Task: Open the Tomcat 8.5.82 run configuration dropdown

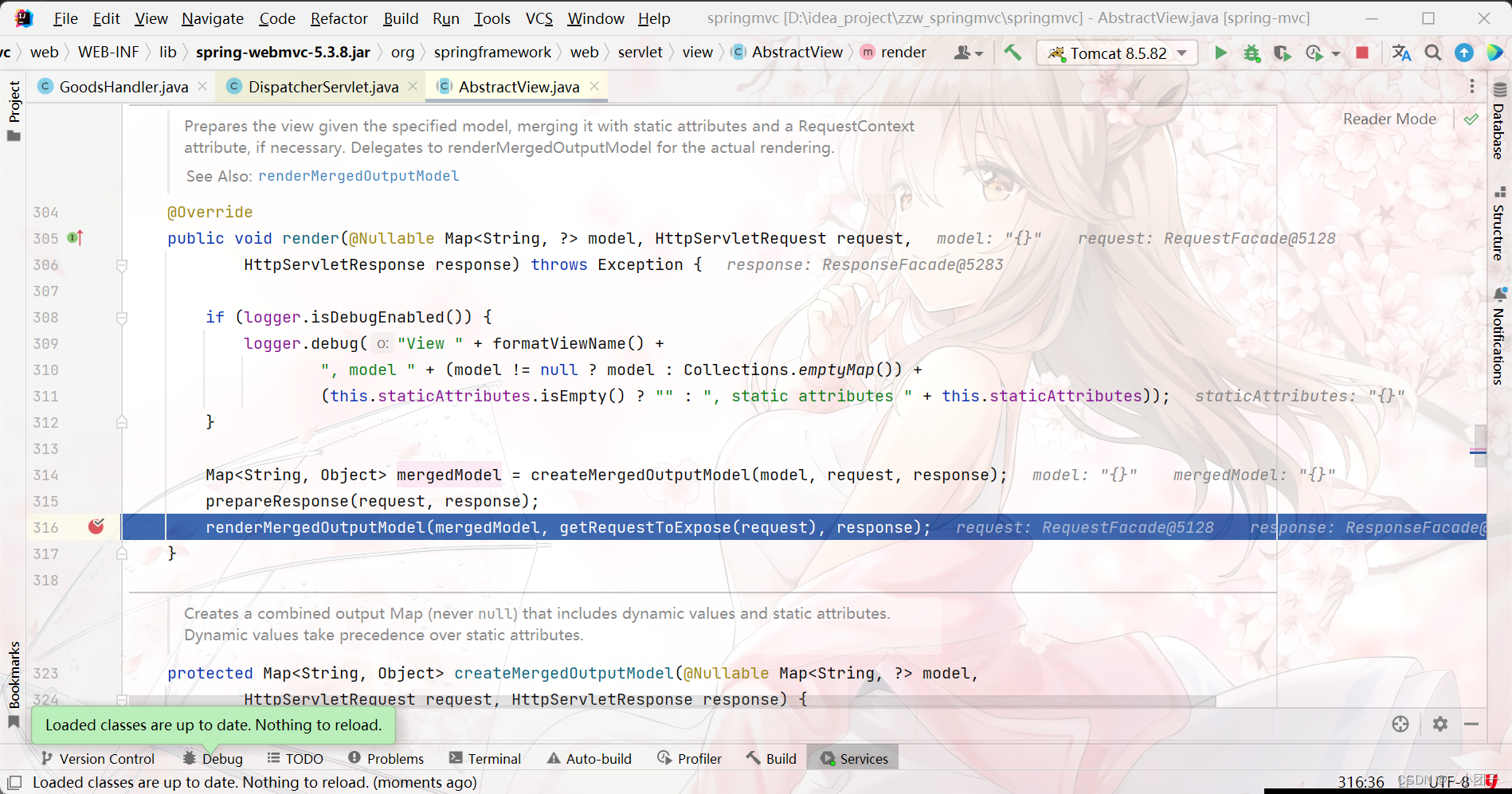Action: [1118, 53]
